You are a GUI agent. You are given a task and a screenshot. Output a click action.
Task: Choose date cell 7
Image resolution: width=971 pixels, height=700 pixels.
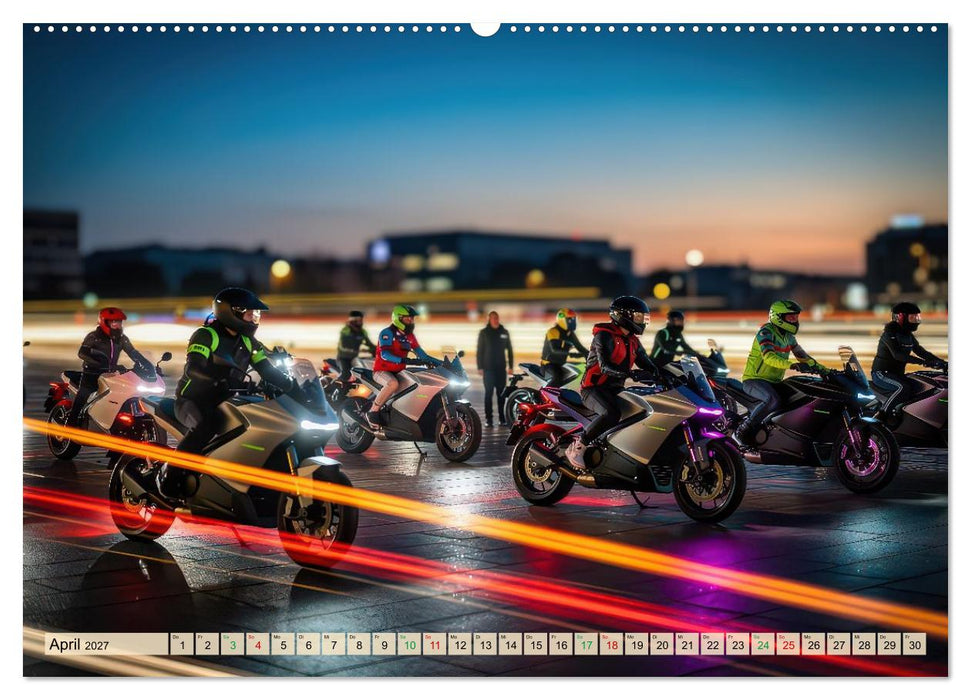coord(334,644)
